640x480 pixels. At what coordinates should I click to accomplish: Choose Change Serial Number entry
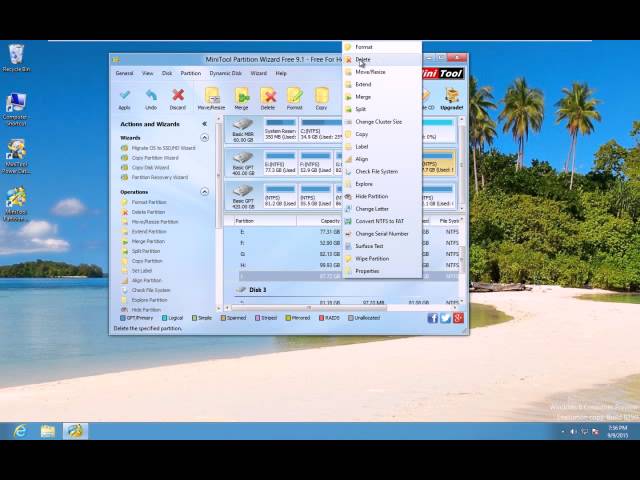pyautogui.click(x=382, y=234)
